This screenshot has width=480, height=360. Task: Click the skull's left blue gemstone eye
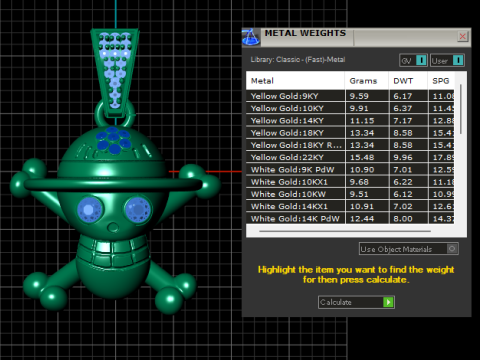point(89,210)
